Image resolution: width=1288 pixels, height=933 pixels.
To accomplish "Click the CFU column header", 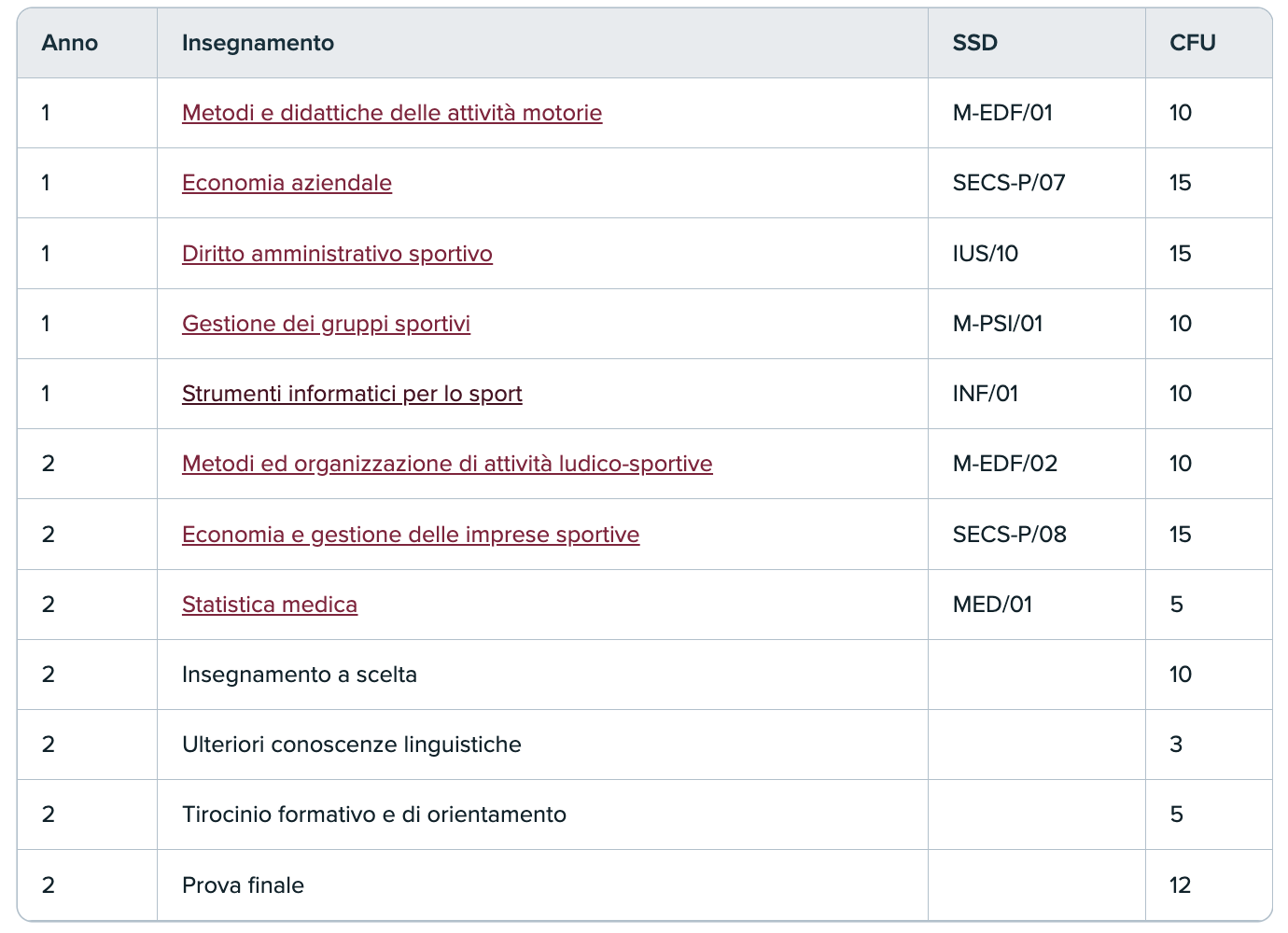I will point(1192,43).
